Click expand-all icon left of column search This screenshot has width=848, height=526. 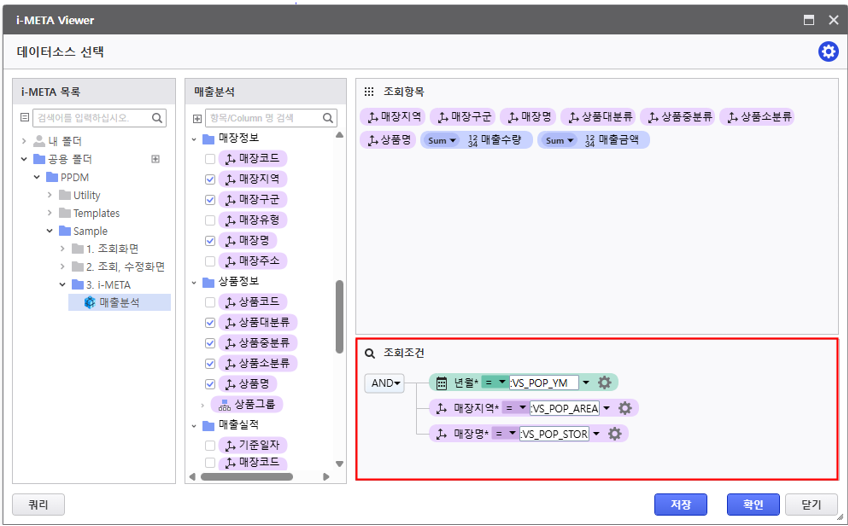click(196, 118)
